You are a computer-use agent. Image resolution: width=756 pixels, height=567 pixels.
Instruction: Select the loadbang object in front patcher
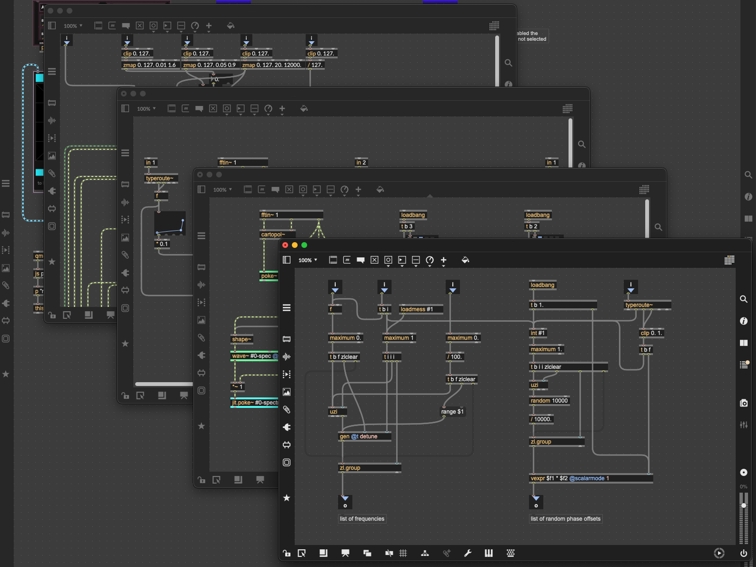coord(542,285)
